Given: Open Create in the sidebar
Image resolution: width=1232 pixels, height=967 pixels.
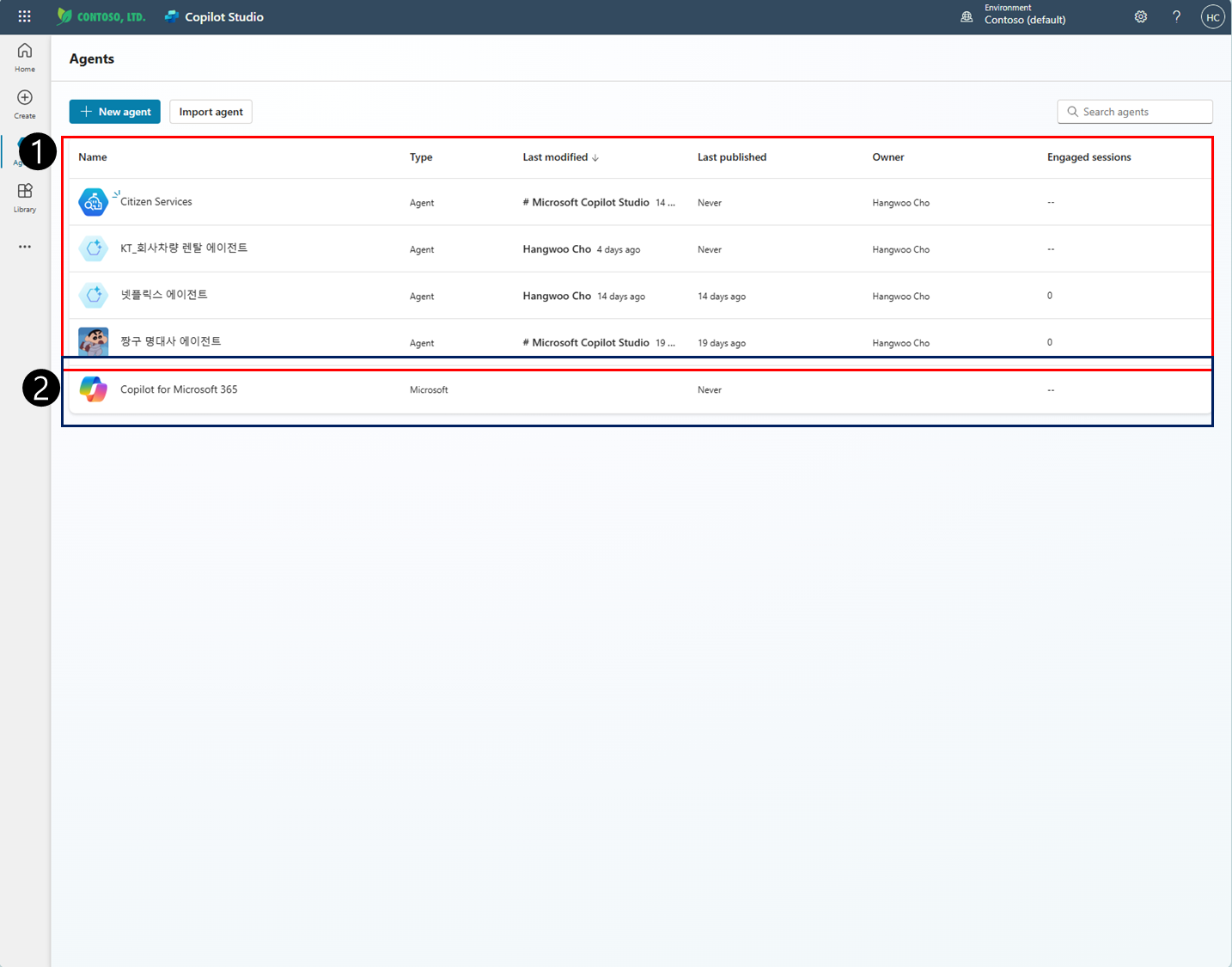Looking at the screenshot, I should point(25,104).
